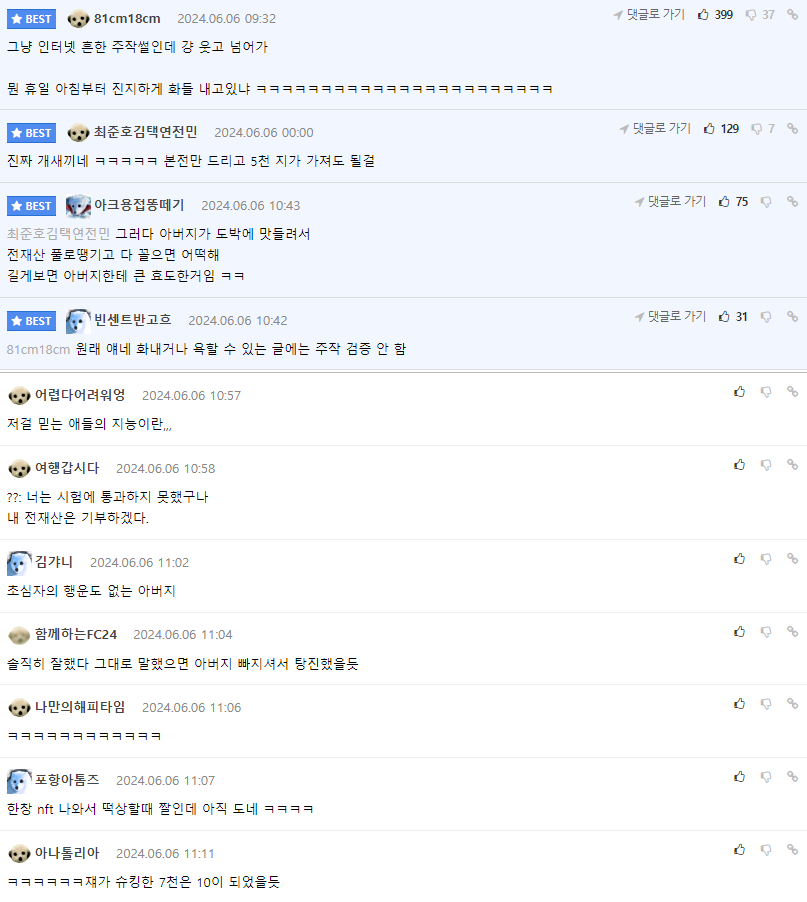Copy link icon for 김갸니's comment
Image resolution: width=807 pixels, height=902 pixels.
tap(793, 559)
